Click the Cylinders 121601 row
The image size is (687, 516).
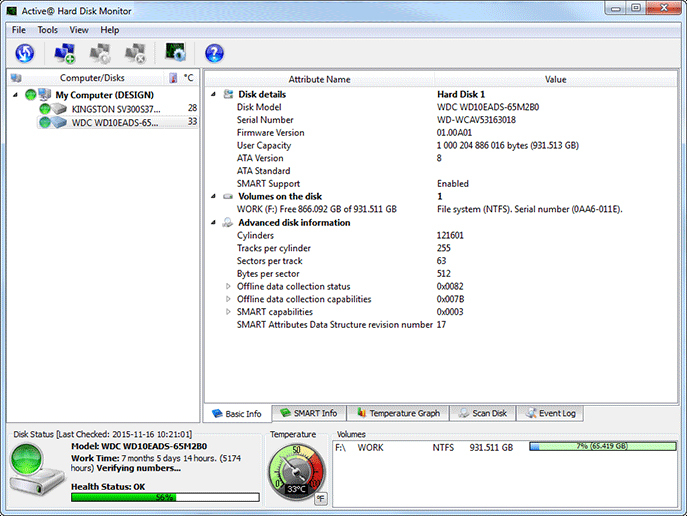pos(440,235)
